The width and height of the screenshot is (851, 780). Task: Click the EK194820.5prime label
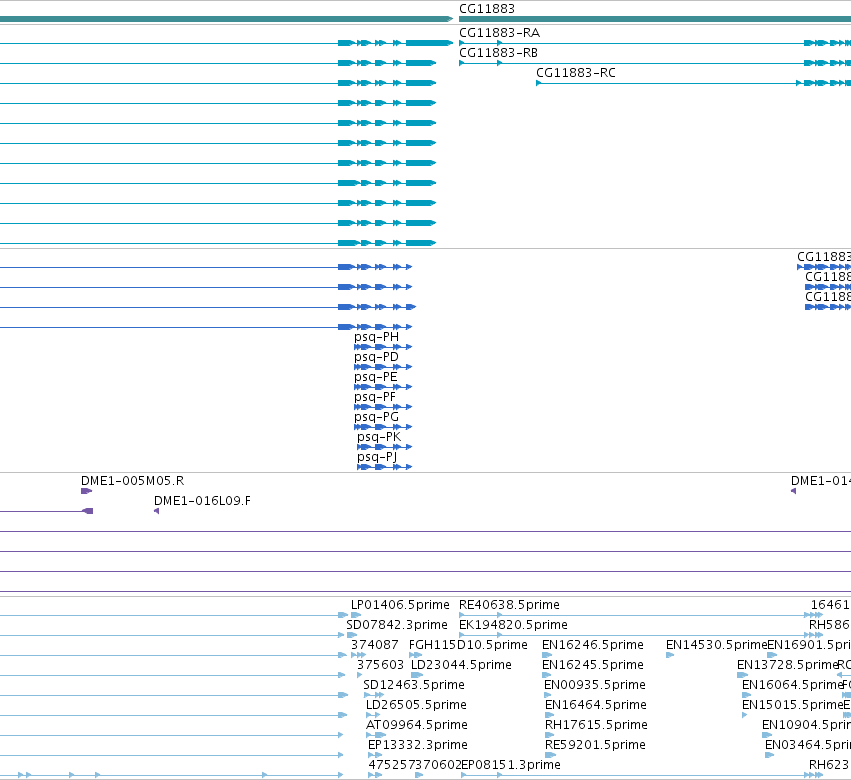pyautogui.click(x=513, y=625)
